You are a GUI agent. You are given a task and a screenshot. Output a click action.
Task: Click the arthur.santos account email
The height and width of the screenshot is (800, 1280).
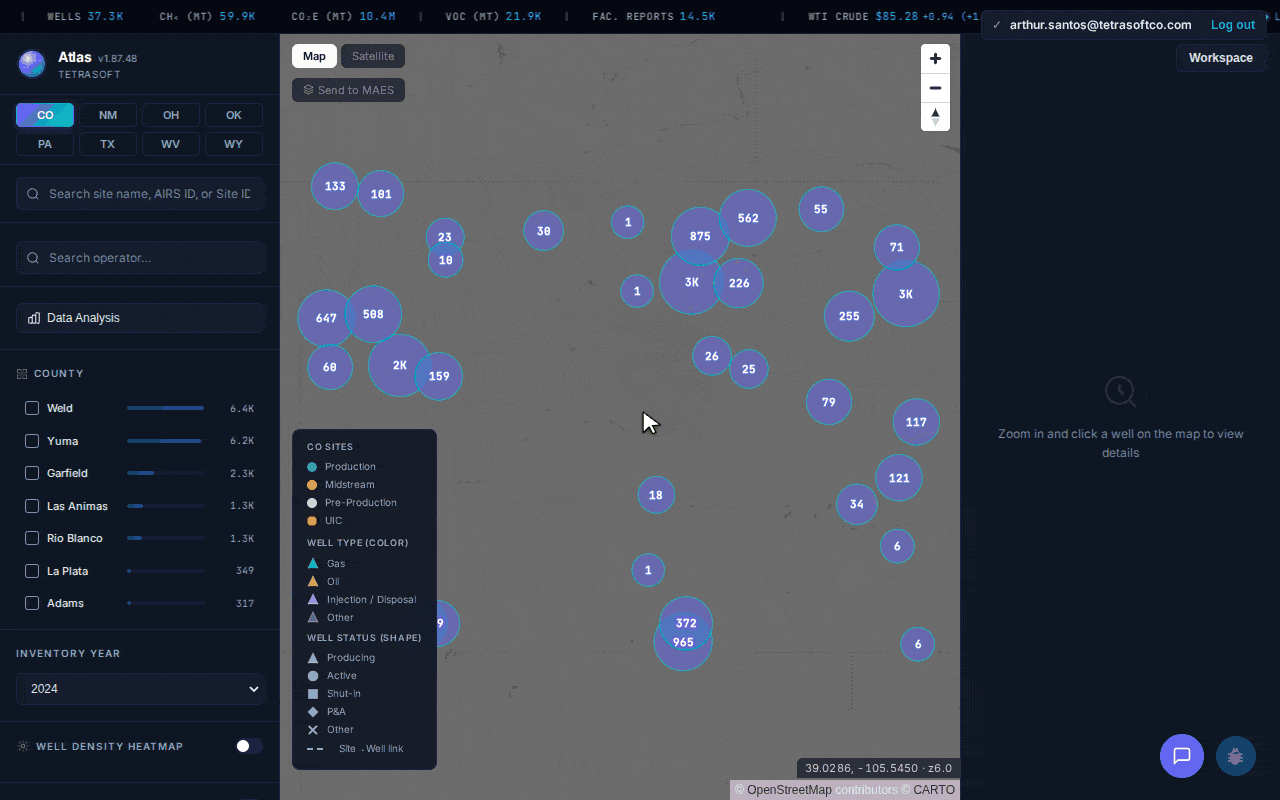[x=1100, y=25]
